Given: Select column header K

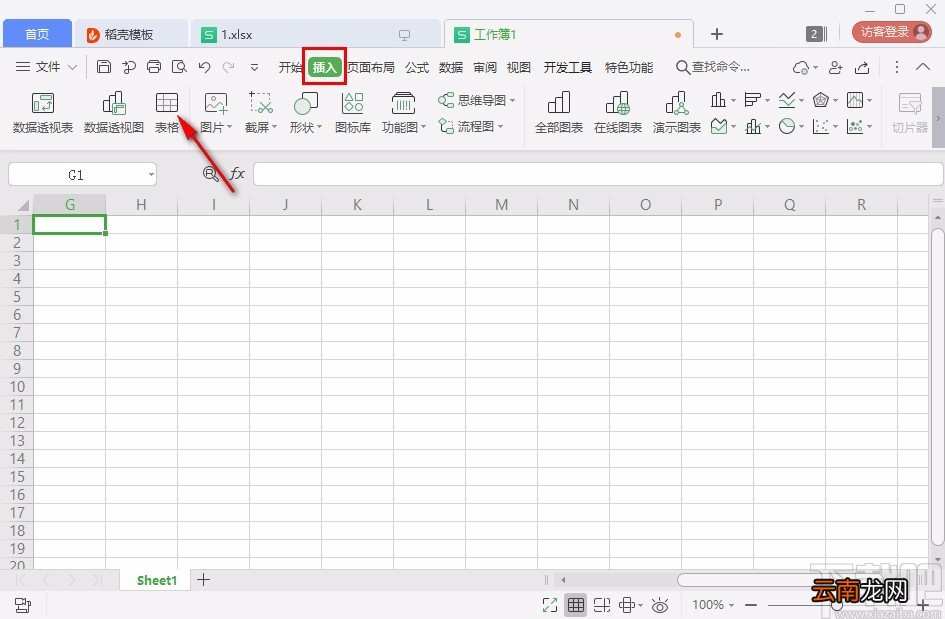Looking at the screenshot, I should click(x=357, y=205).
